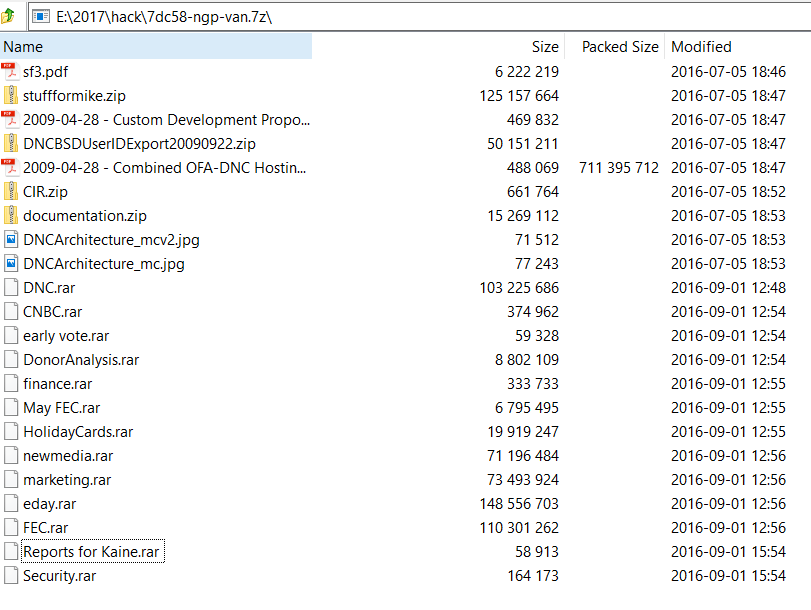Click the DNCArchitecture_mcv2.jpg image icon

tap(10, 240)
